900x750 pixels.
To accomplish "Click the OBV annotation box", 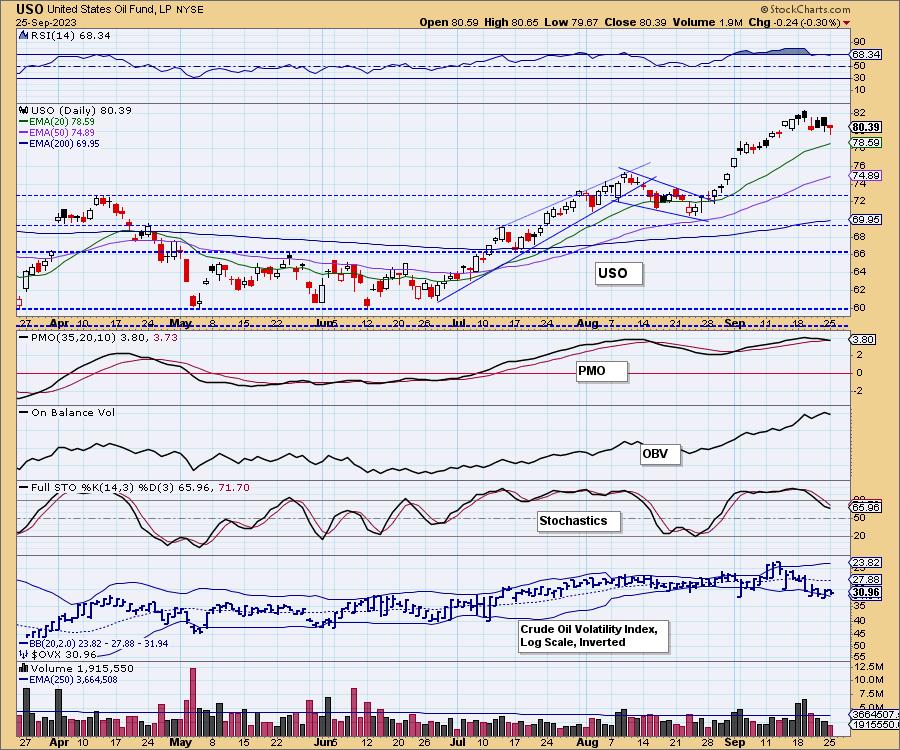I will point(660,454).
